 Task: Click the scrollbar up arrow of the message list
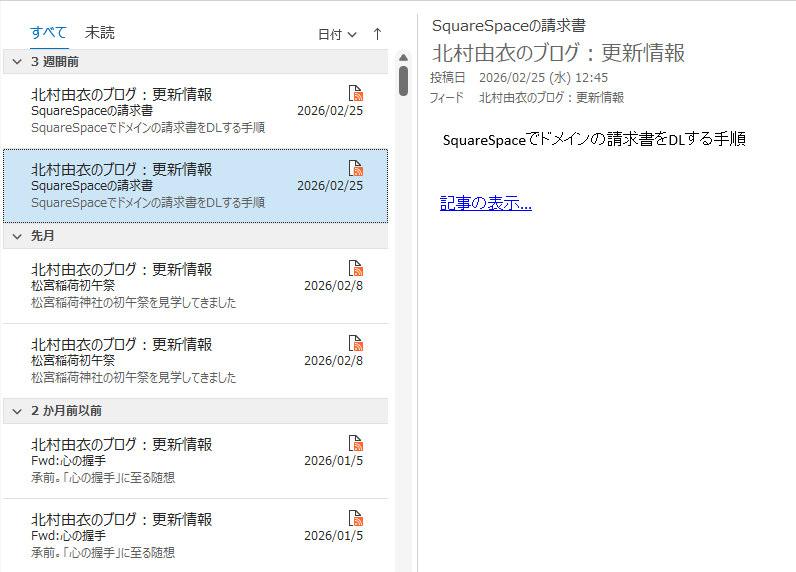[404, 57]
